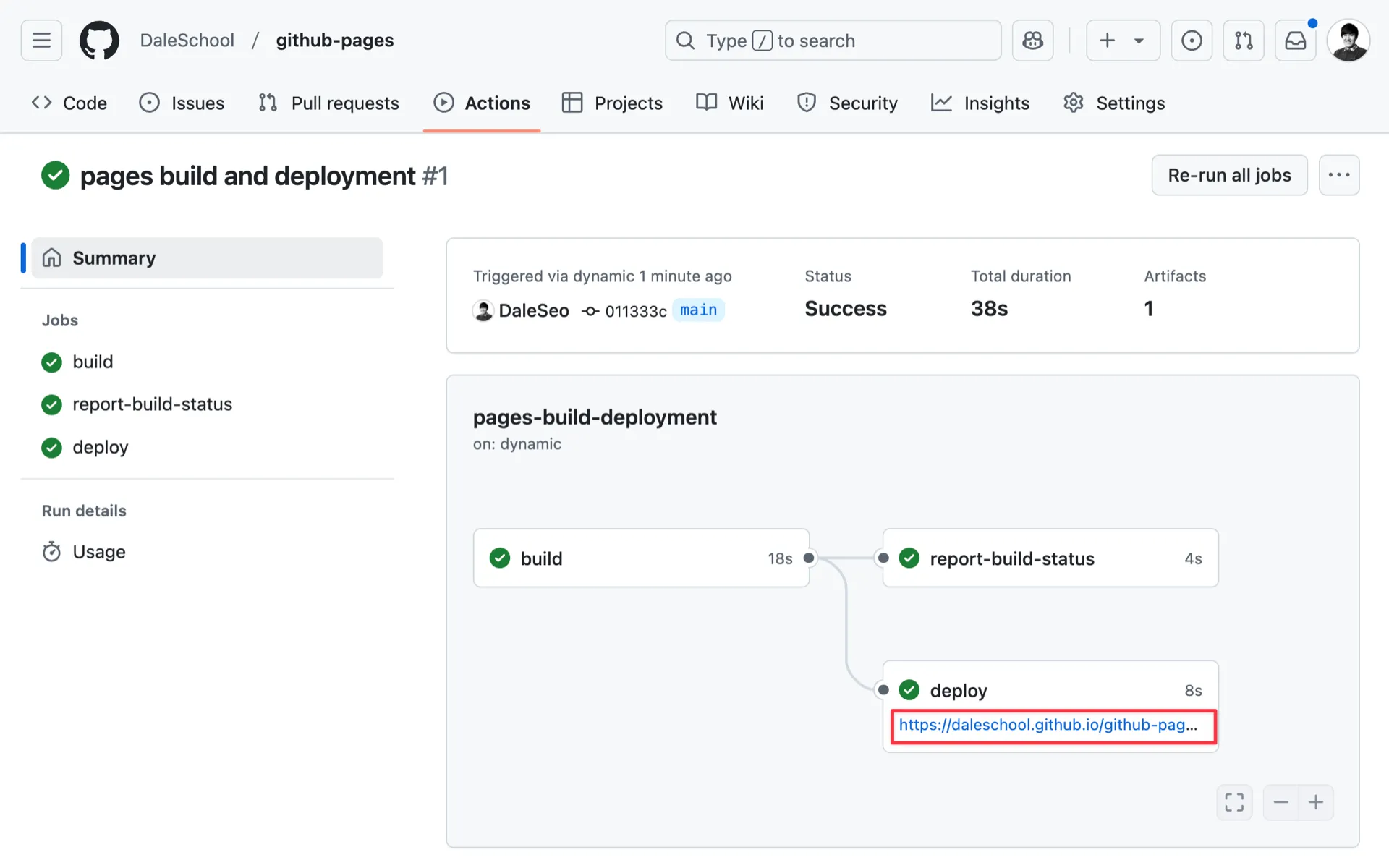
Task: Select the Summary section in the sidebar
Action: pos(114,258)
